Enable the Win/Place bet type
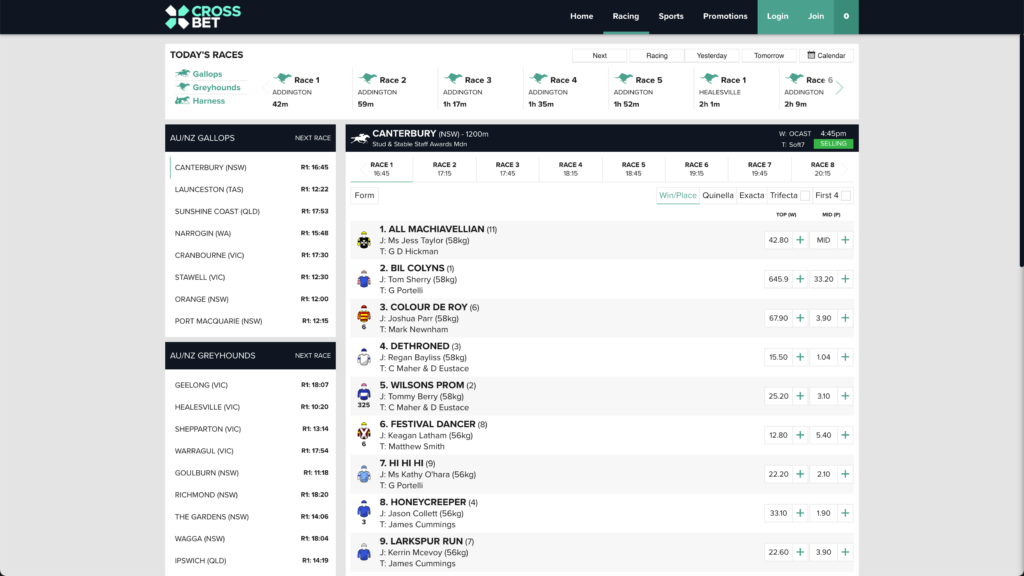This screenshot has height=576, width=1024. click(x=677, y=196)
